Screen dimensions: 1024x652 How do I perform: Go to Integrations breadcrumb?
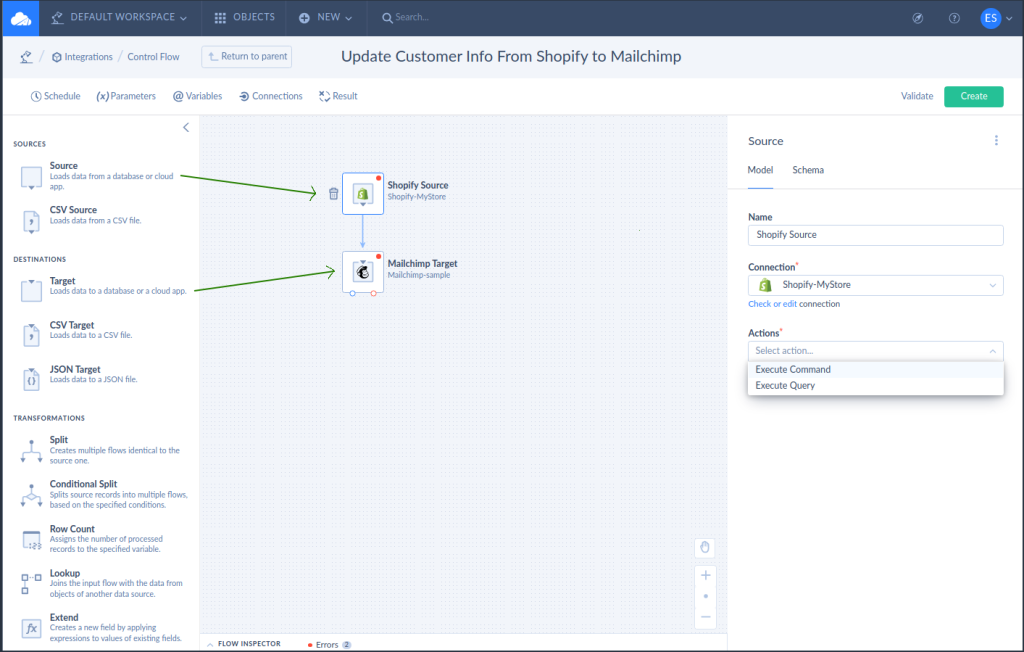coord(82,57)
